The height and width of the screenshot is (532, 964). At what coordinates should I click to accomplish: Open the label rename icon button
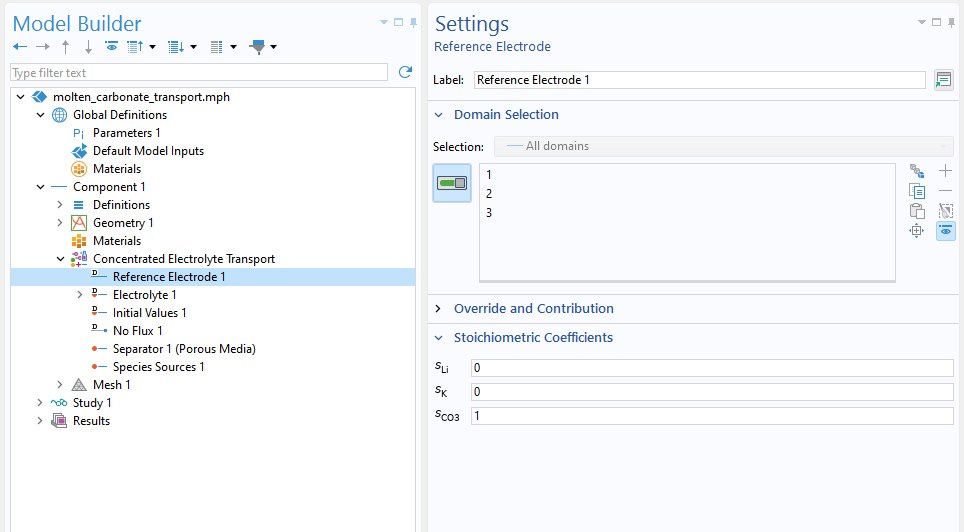pyautogui.click(x=943, y=80)
